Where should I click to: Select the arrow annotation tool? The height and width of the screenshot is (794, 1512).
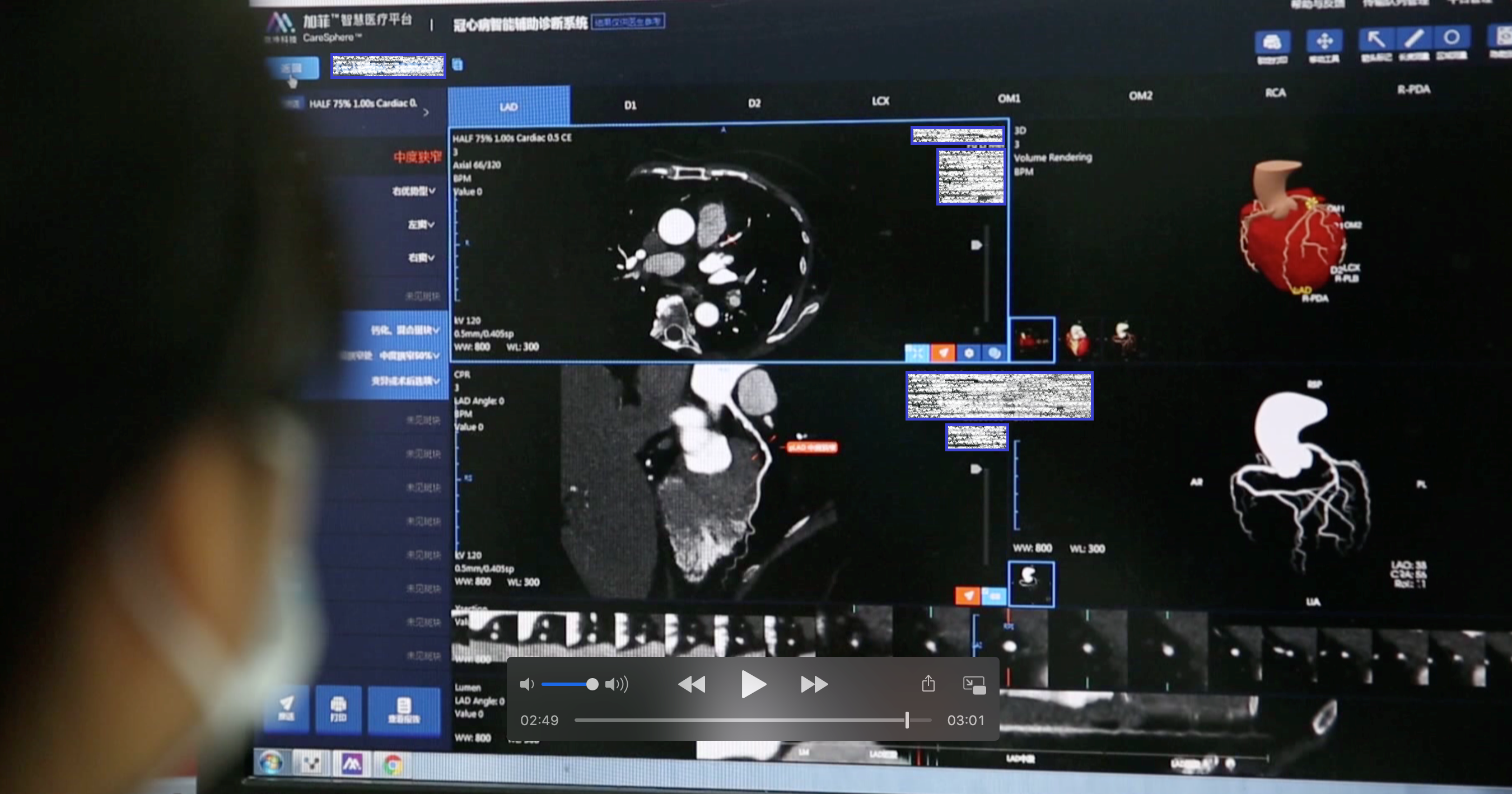1376,39
